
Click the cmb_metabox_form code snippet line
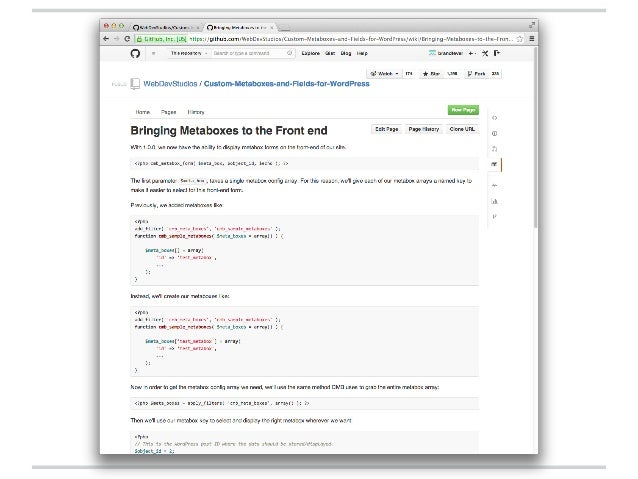211,163
